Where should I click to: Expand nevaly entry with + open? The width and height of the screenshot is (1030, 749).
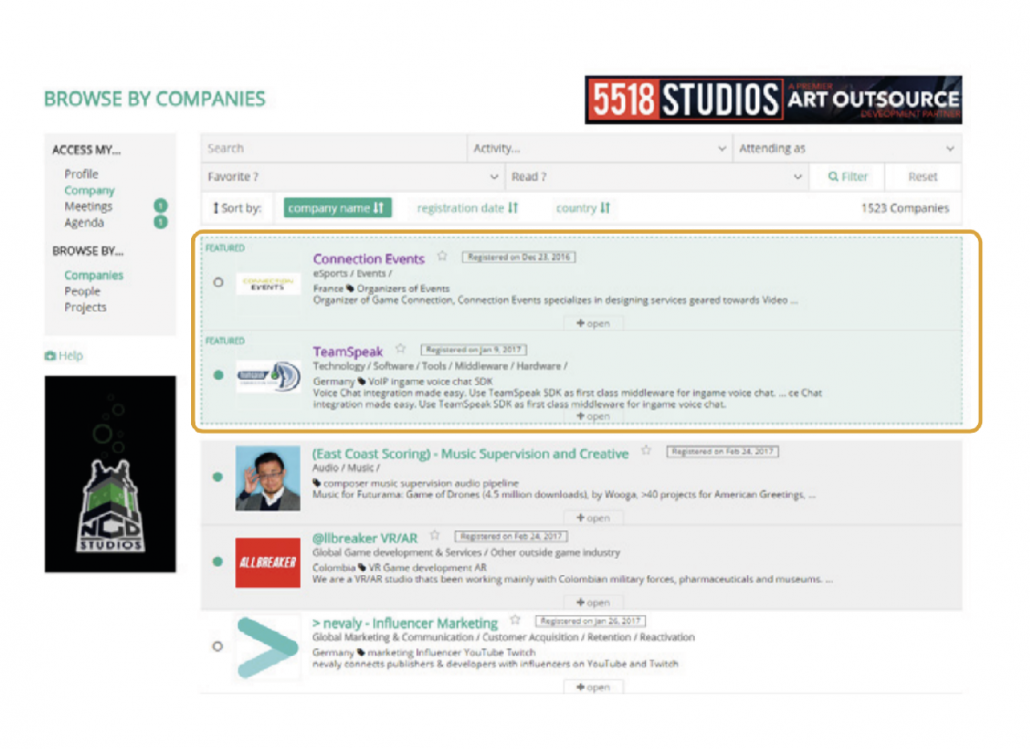click(593, 687)
